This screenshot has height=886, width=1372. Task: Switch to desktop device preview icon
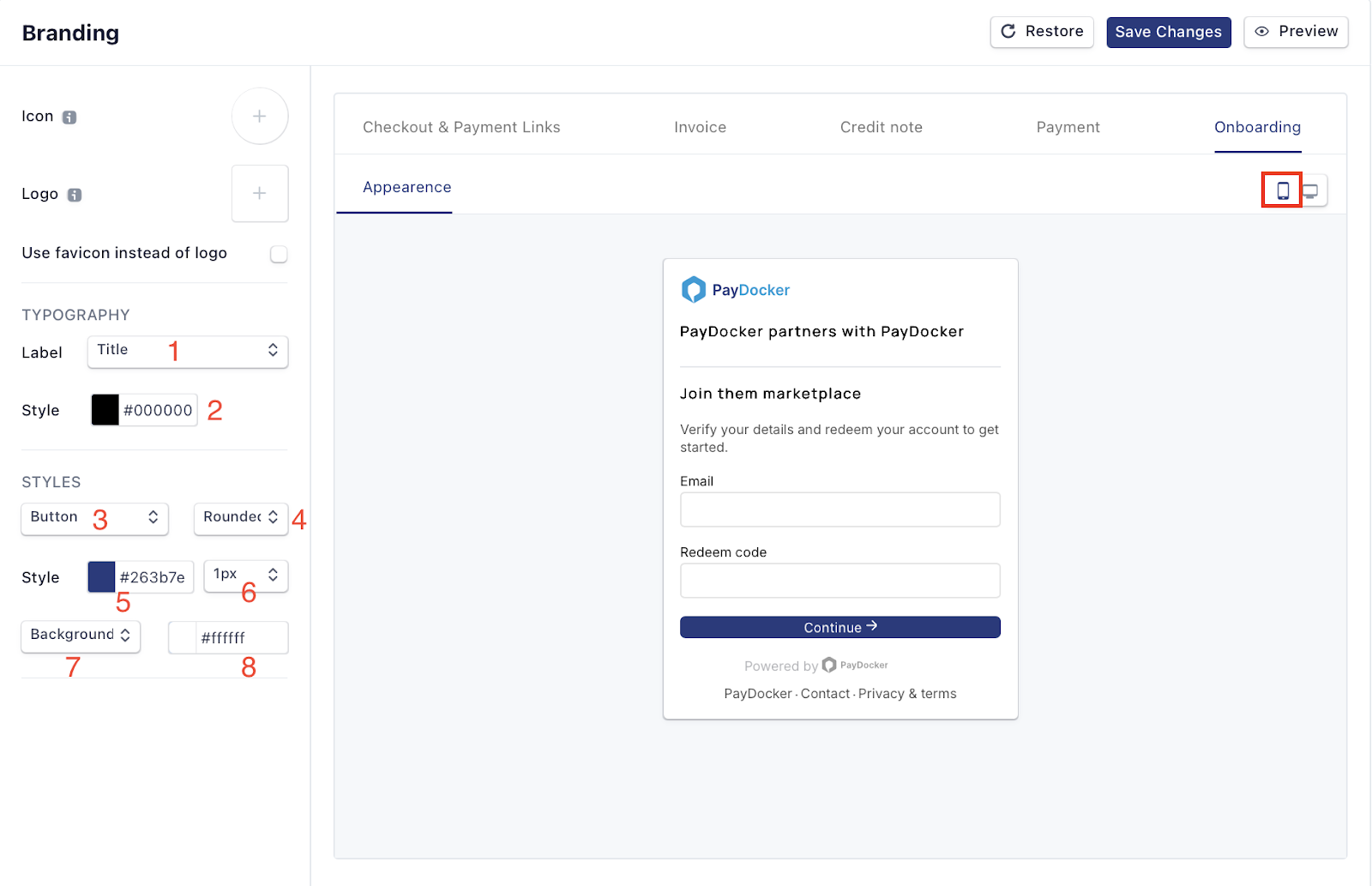point(1312,191)
